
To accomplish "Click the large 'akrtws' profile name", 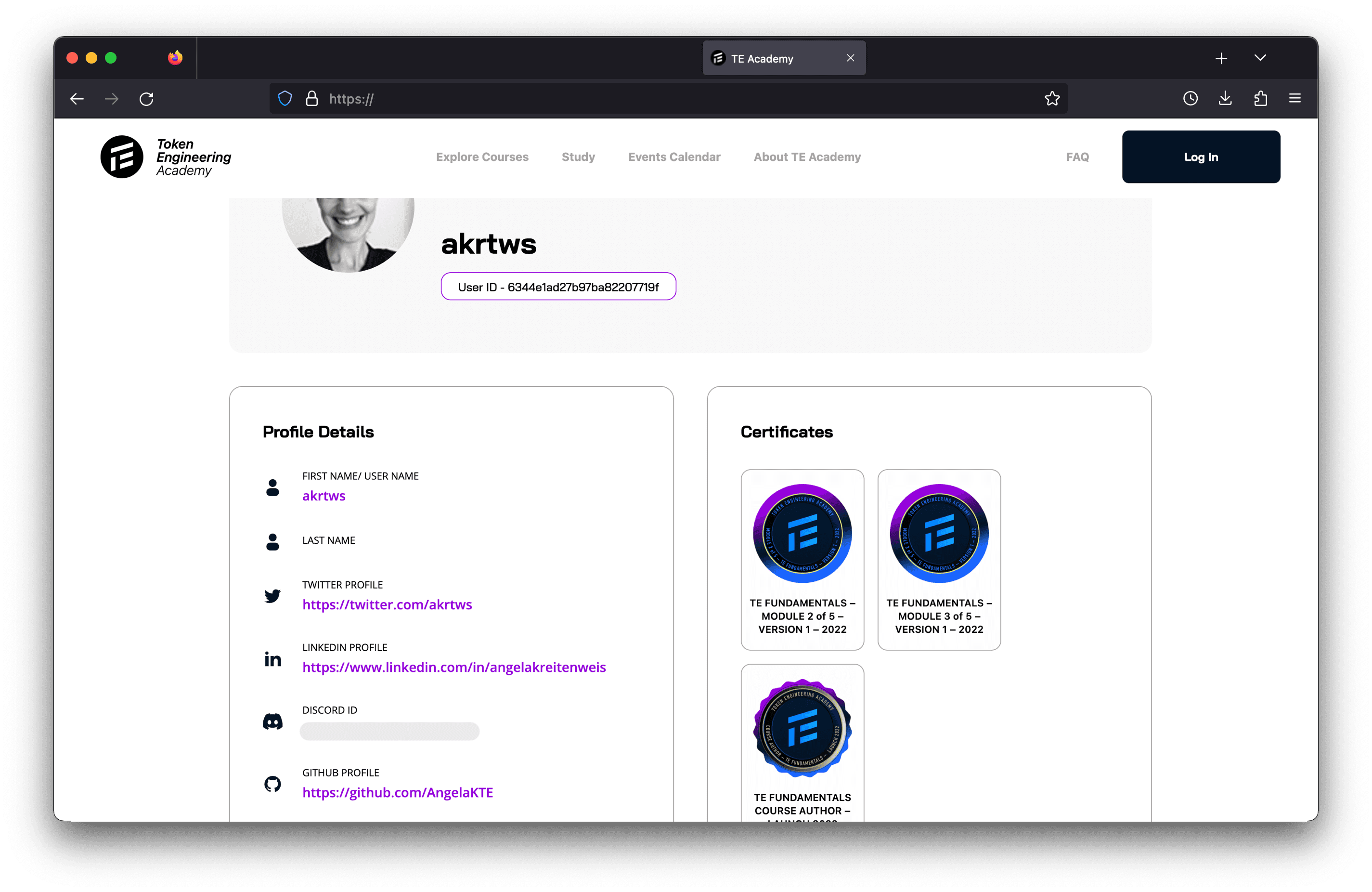I will (489, 244).
